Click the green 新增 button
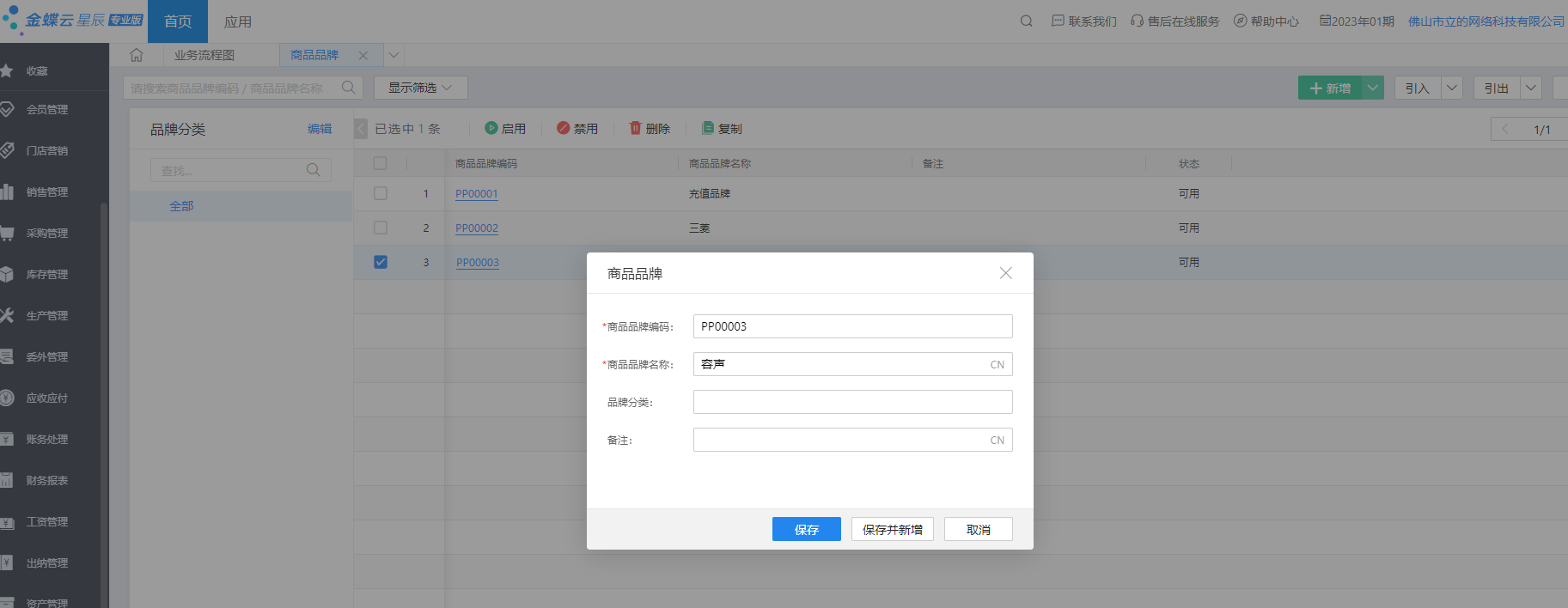This screenshot has height=608, width=1568. [x=1330, y=88]
